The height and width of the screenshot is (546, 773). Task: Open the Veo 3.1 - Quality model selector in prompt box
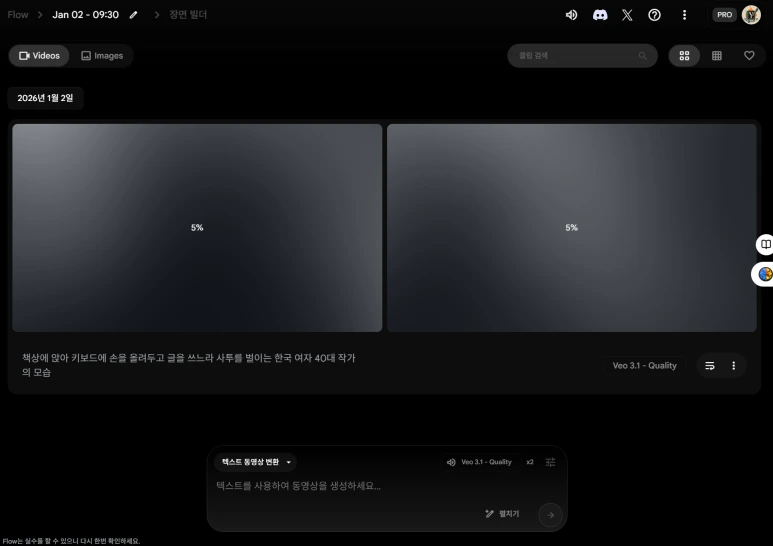click(x=480, y=462)
